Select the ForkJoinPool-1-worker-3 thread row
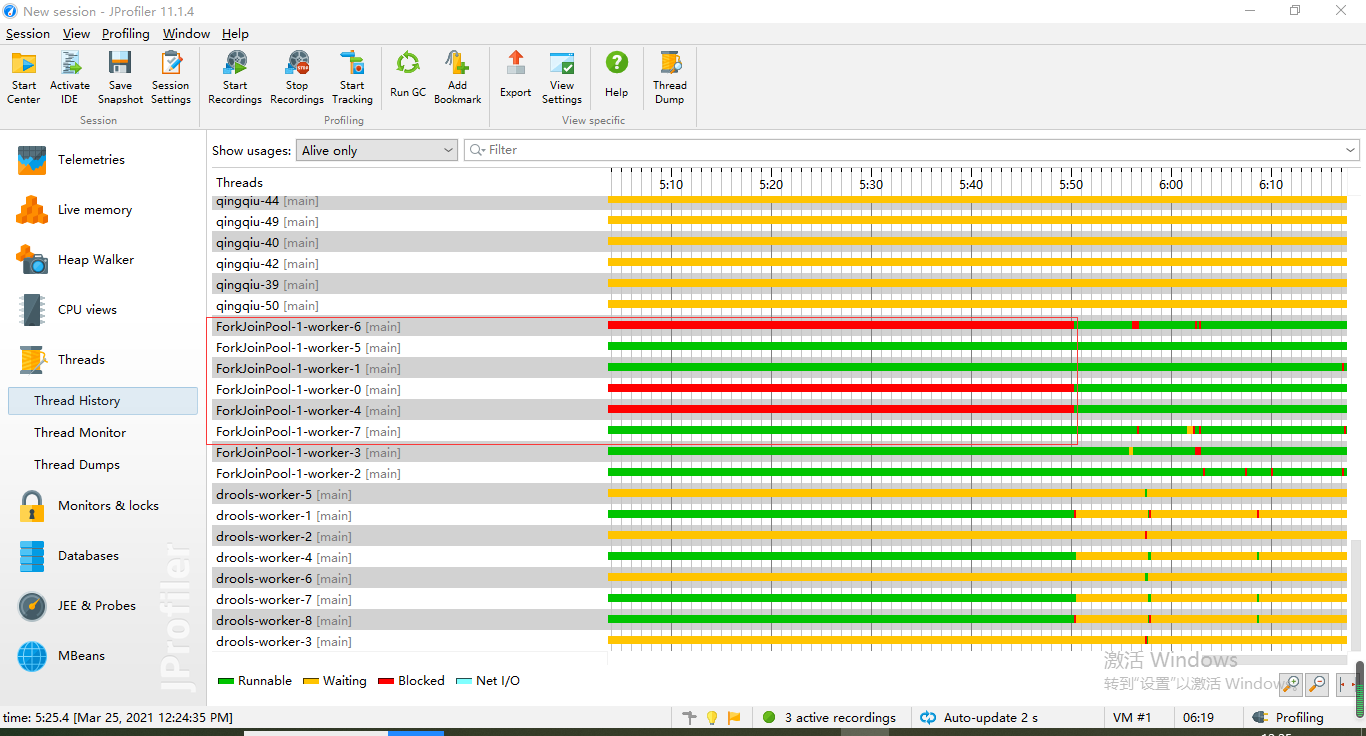 pos(780,453)
